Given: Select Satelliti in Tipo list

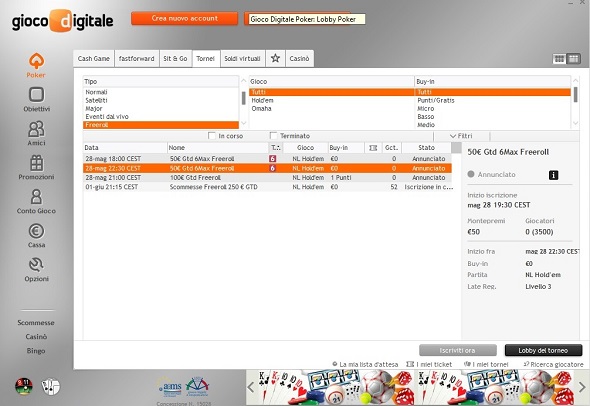Looking at the screenshot, I should (161, 100).
